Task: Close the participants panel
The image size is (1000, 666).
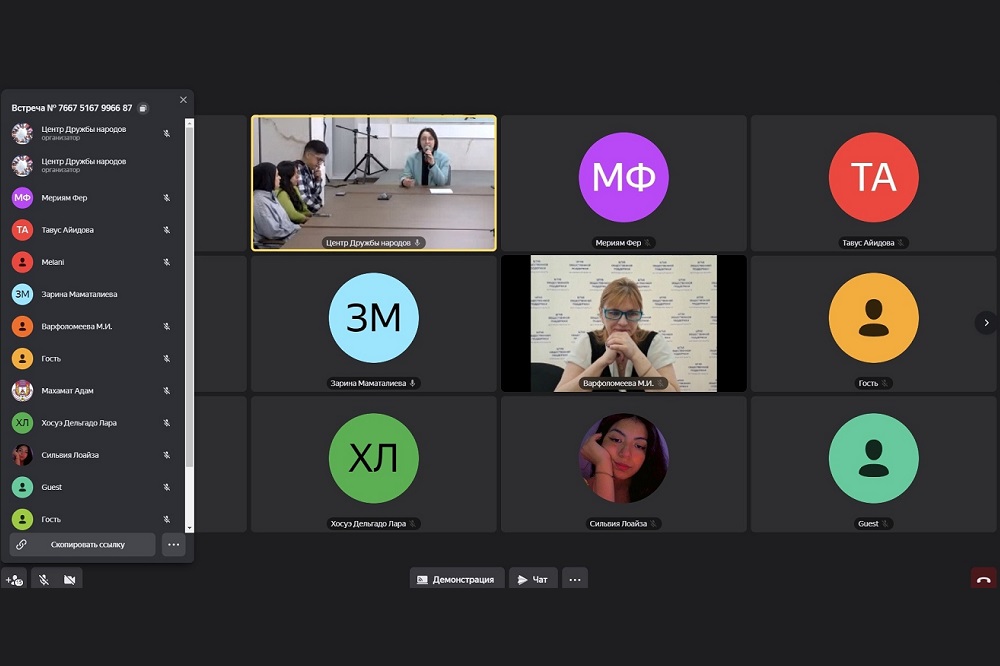Action: point(183,100)
